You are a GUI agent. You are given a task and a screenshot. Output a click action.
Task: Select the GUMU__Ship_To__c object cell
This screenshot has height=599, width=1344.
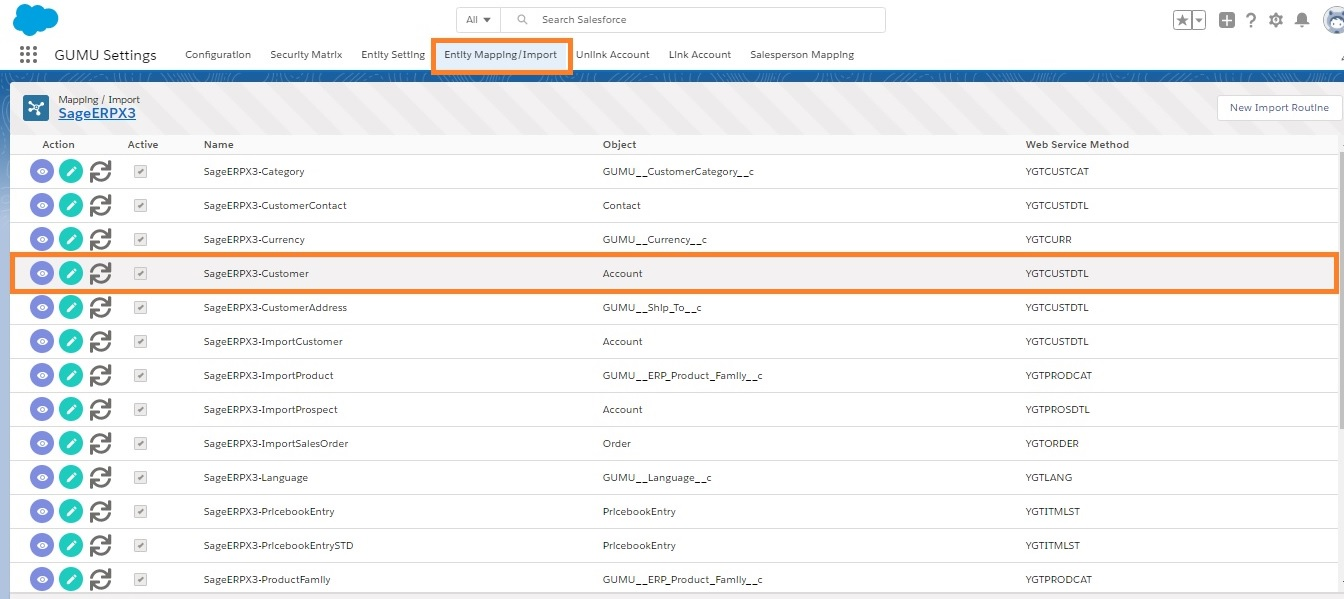click(x=652, y=308)
